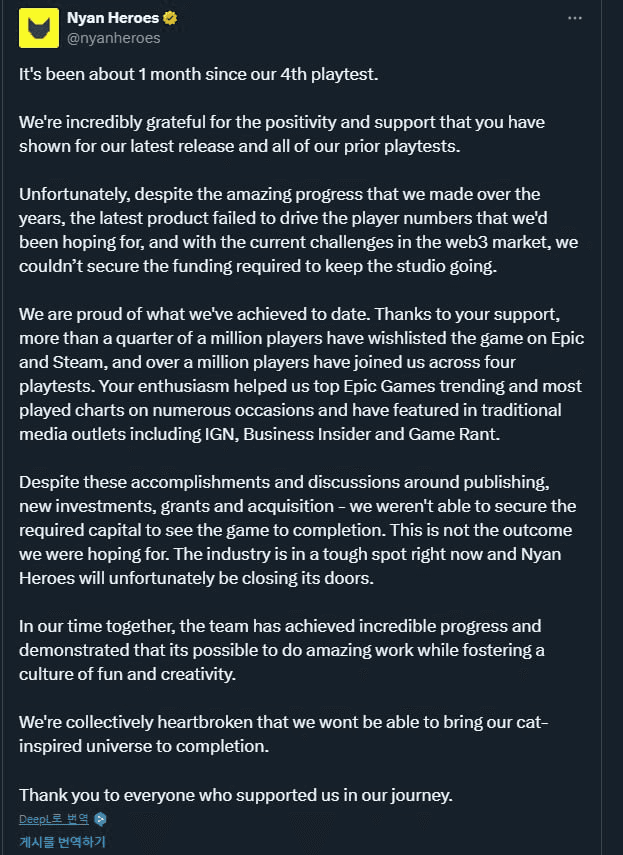Click the 'In our time together' paragraph
The width and height of the screenshot is (623, 855).
click(x=282, y=650)
